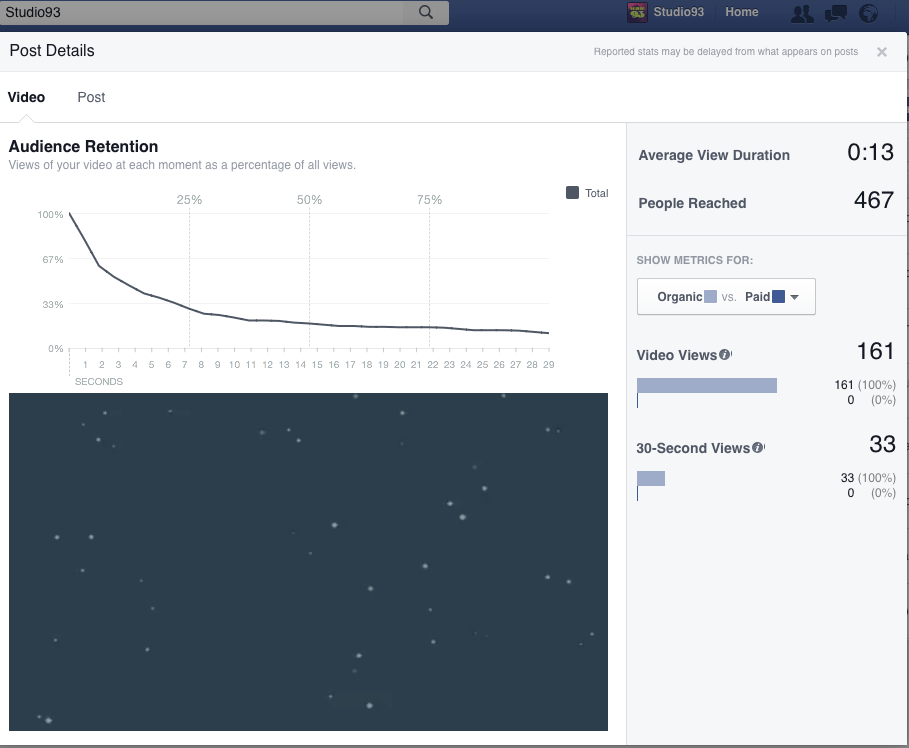Open the friend requests icon
This screenshot has height=748, width=909.
tap(802, 13)
